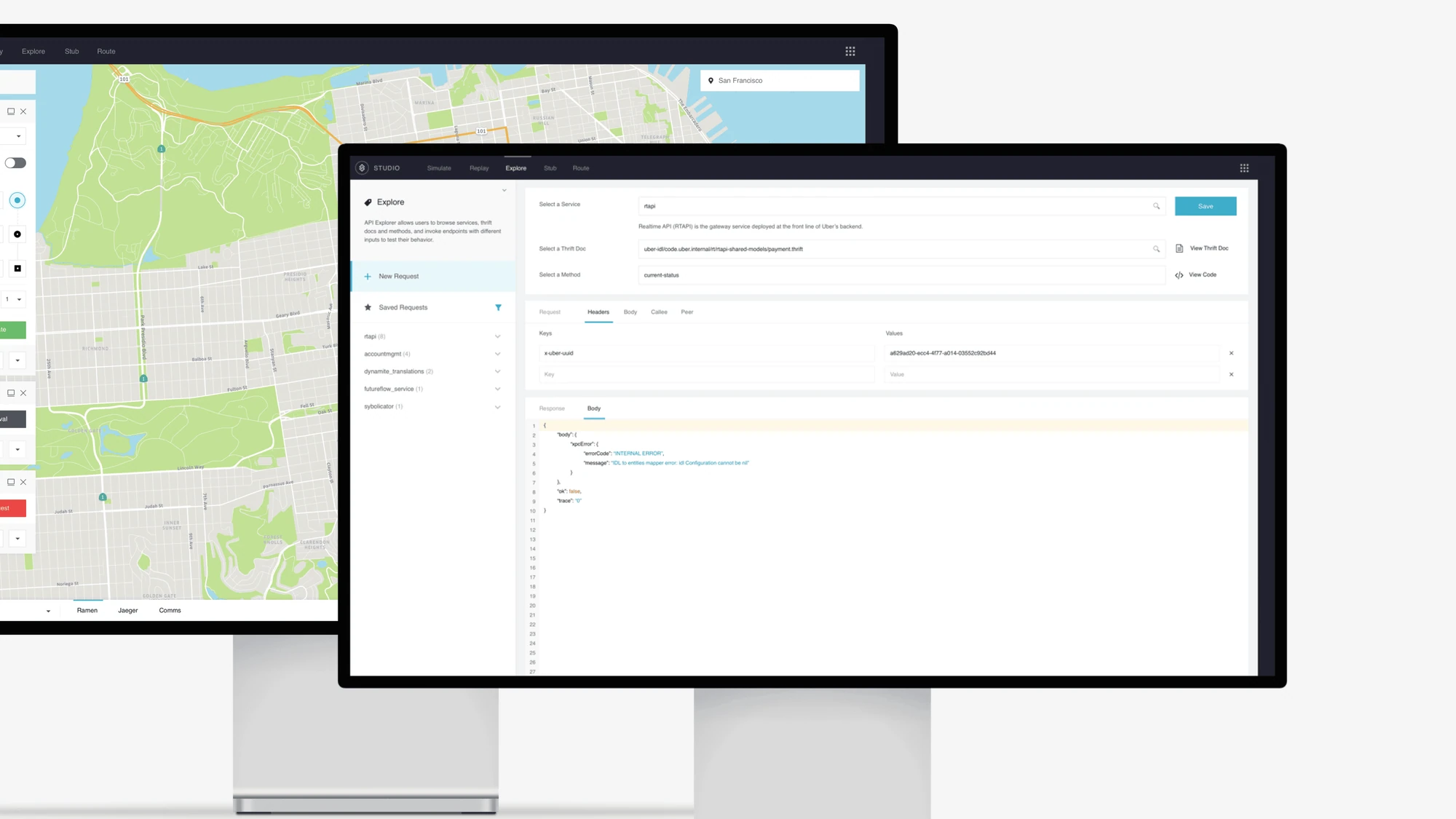
Task: Expand the futureflow_service (1) group
Action: click(498, 389)
